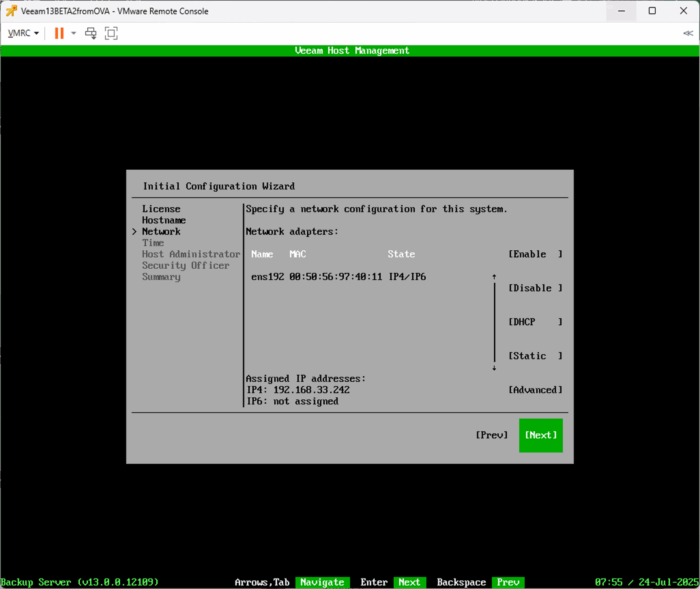Click the Name column header
Screen dimensions: 700x589
(262, 254)
